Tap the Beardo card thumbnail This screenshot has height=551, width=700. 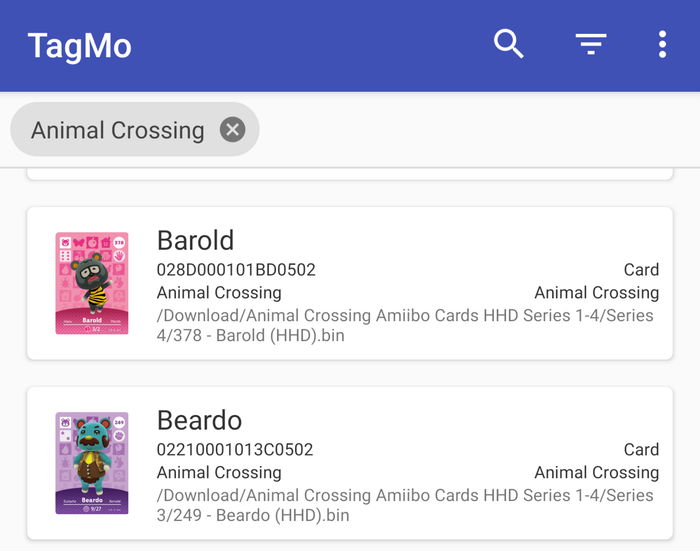[x=92, y=463]
